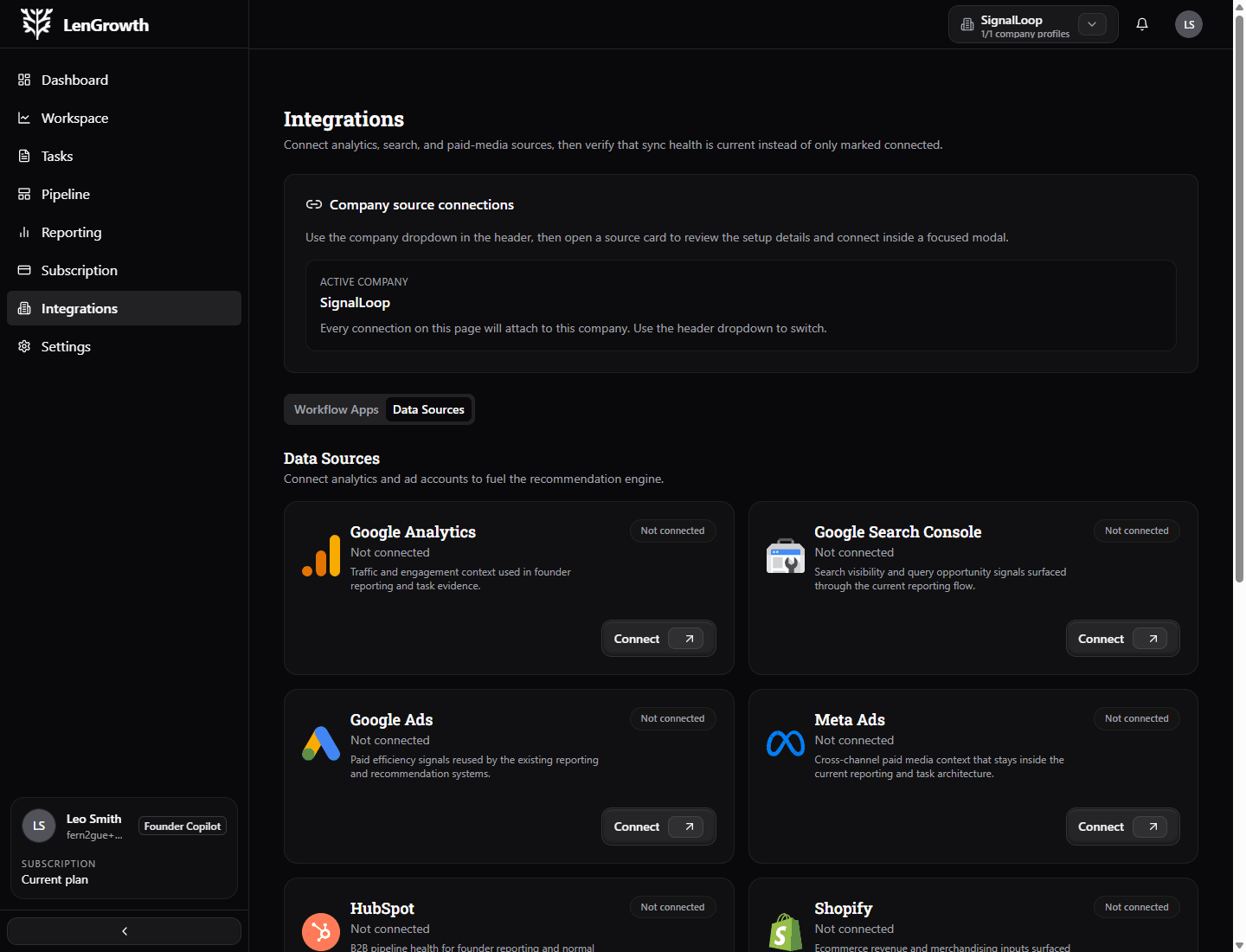Go to Dashboard in the sidebar

(124, 80)
